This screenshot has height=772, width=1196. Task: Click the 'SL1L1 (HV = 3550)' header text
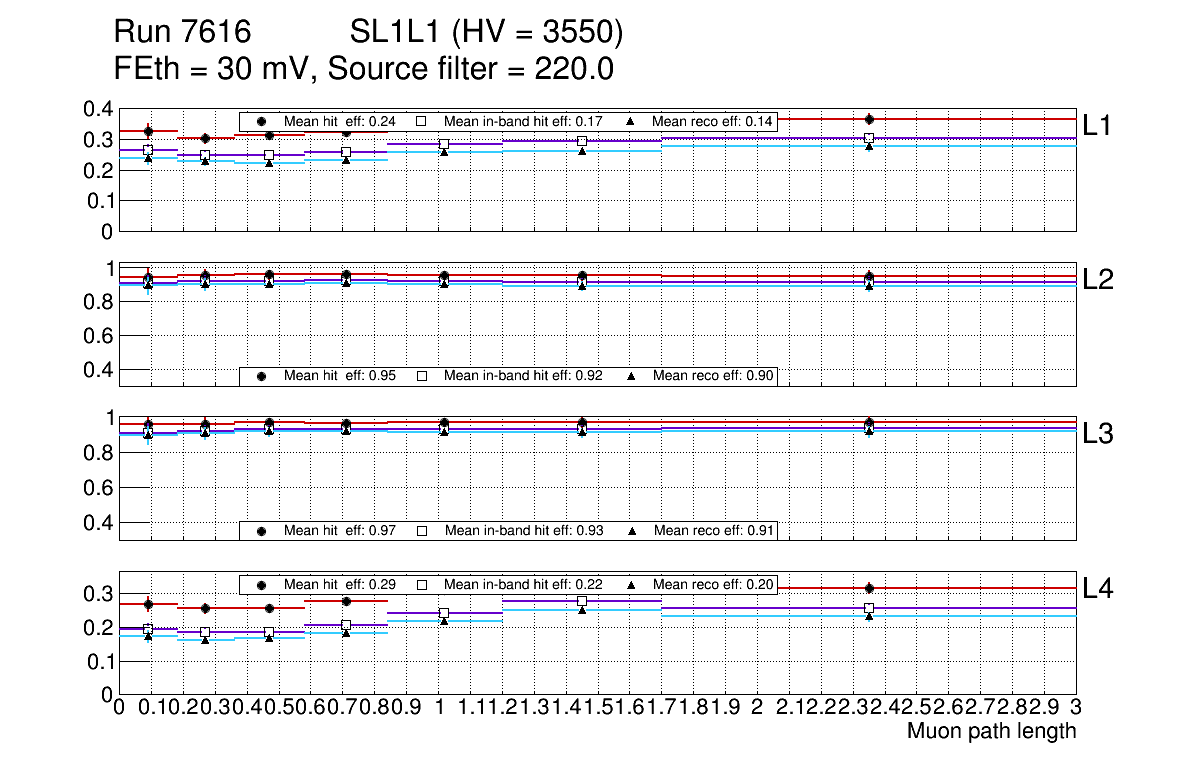pyautogui.click(x=486, y=34)
